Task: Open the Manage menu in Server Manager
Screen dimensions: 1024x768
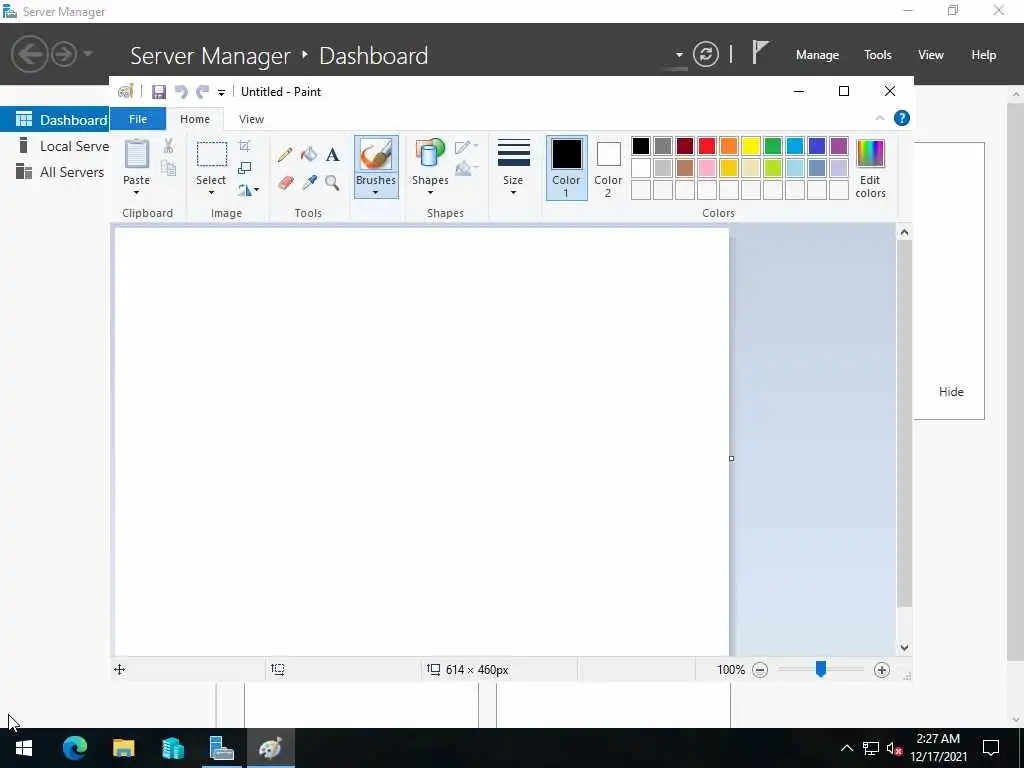Action: tap(817, 55)
